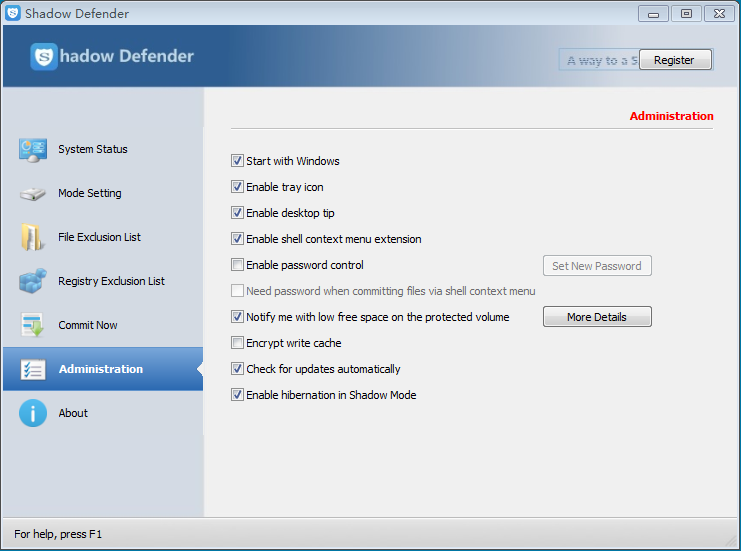Uncheck Start with Windows
741x551 pixels.
(237, 161)
